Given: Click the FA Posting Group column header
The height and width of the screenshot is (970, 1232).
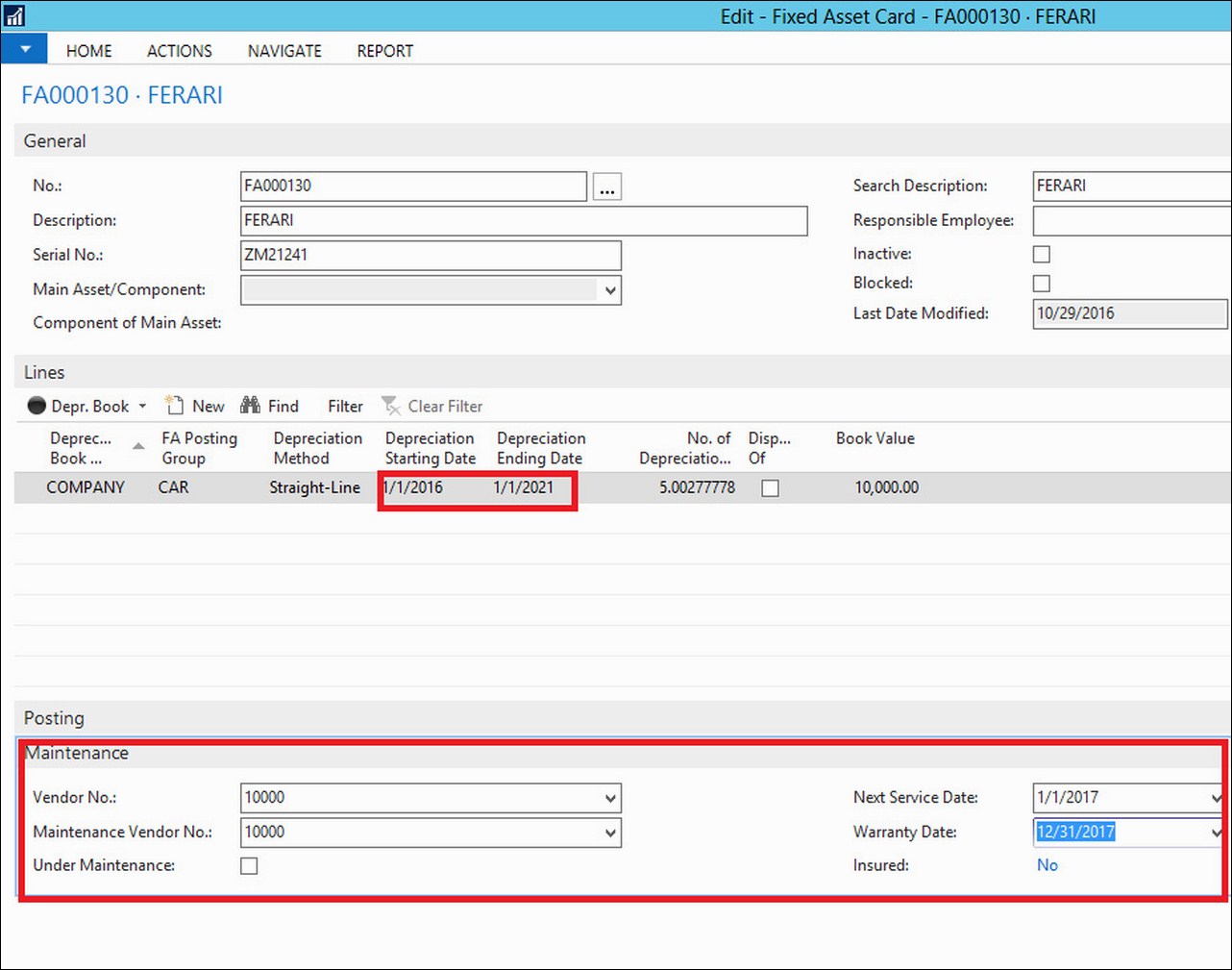Looking at the screenshot, I should click(200, 448).
